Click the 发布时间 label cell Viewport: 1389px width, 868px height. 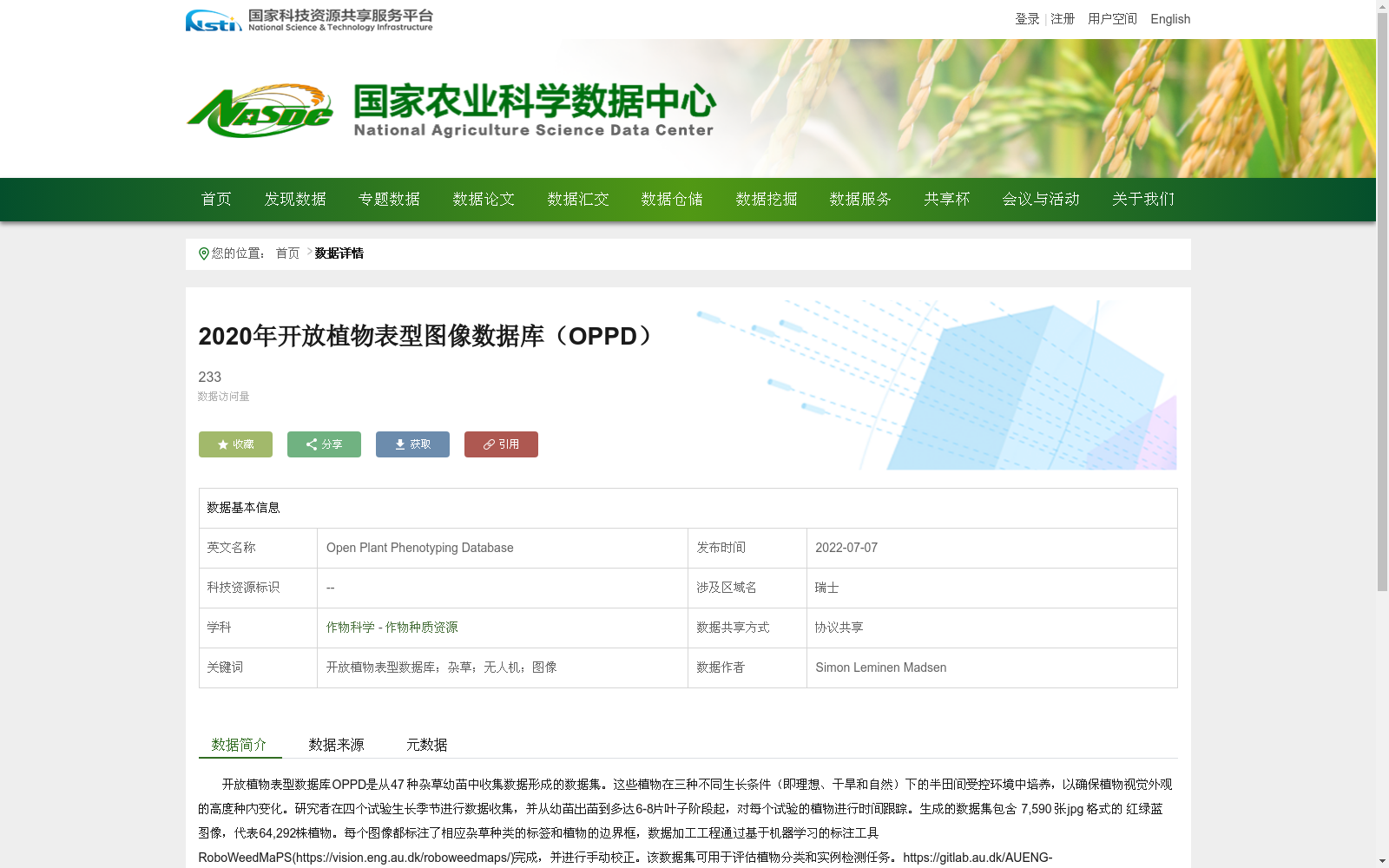coord(747,549)
